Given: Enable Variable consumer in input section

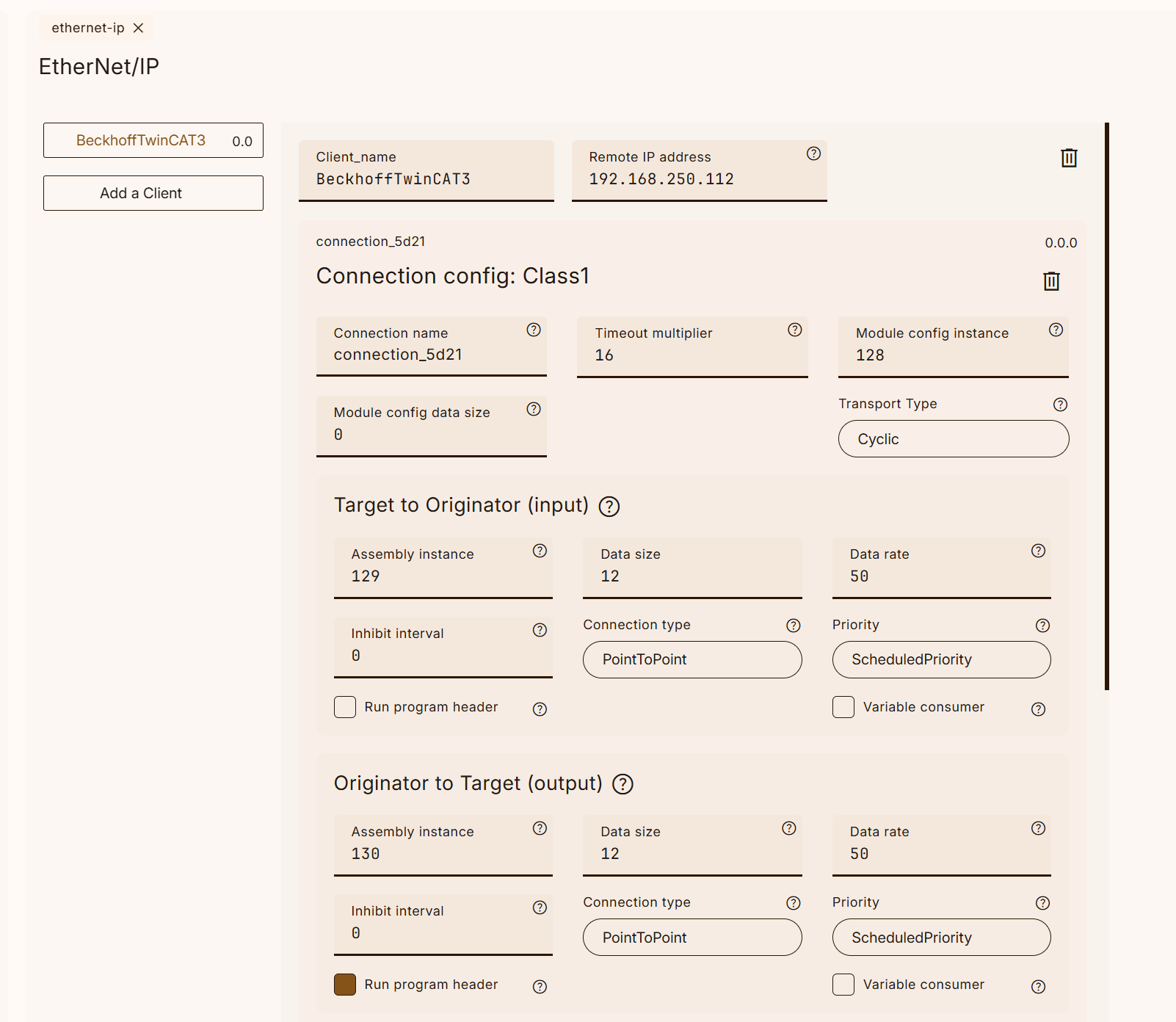Looking at the screenshot, I should [843, 707].
